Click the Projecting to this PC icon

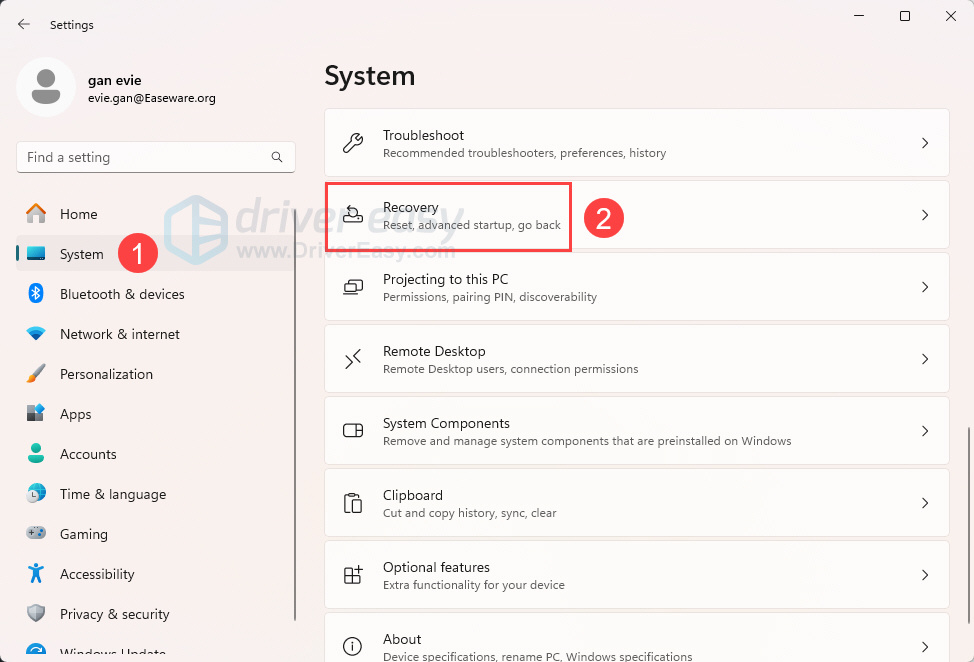(353, 287)
